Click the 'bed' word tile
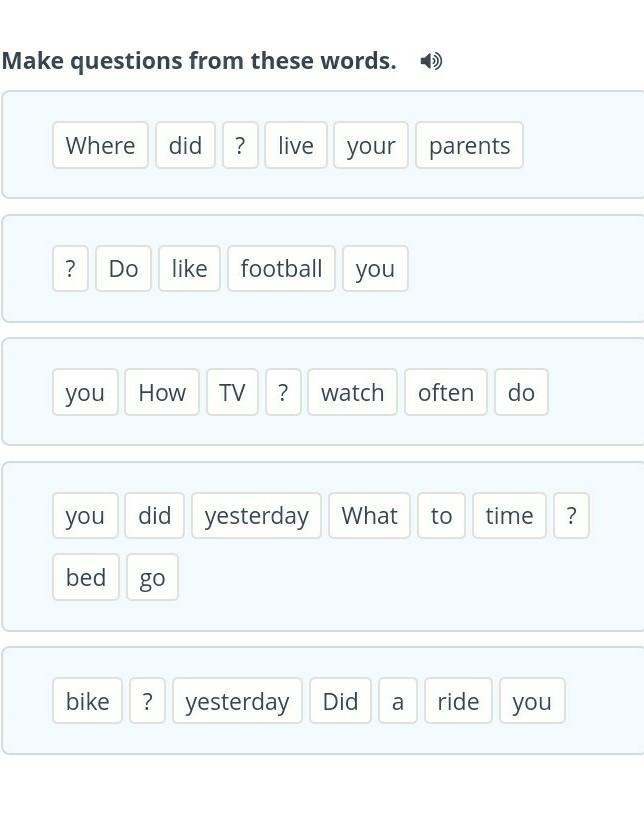644x826 pixels. coord(86,578)
